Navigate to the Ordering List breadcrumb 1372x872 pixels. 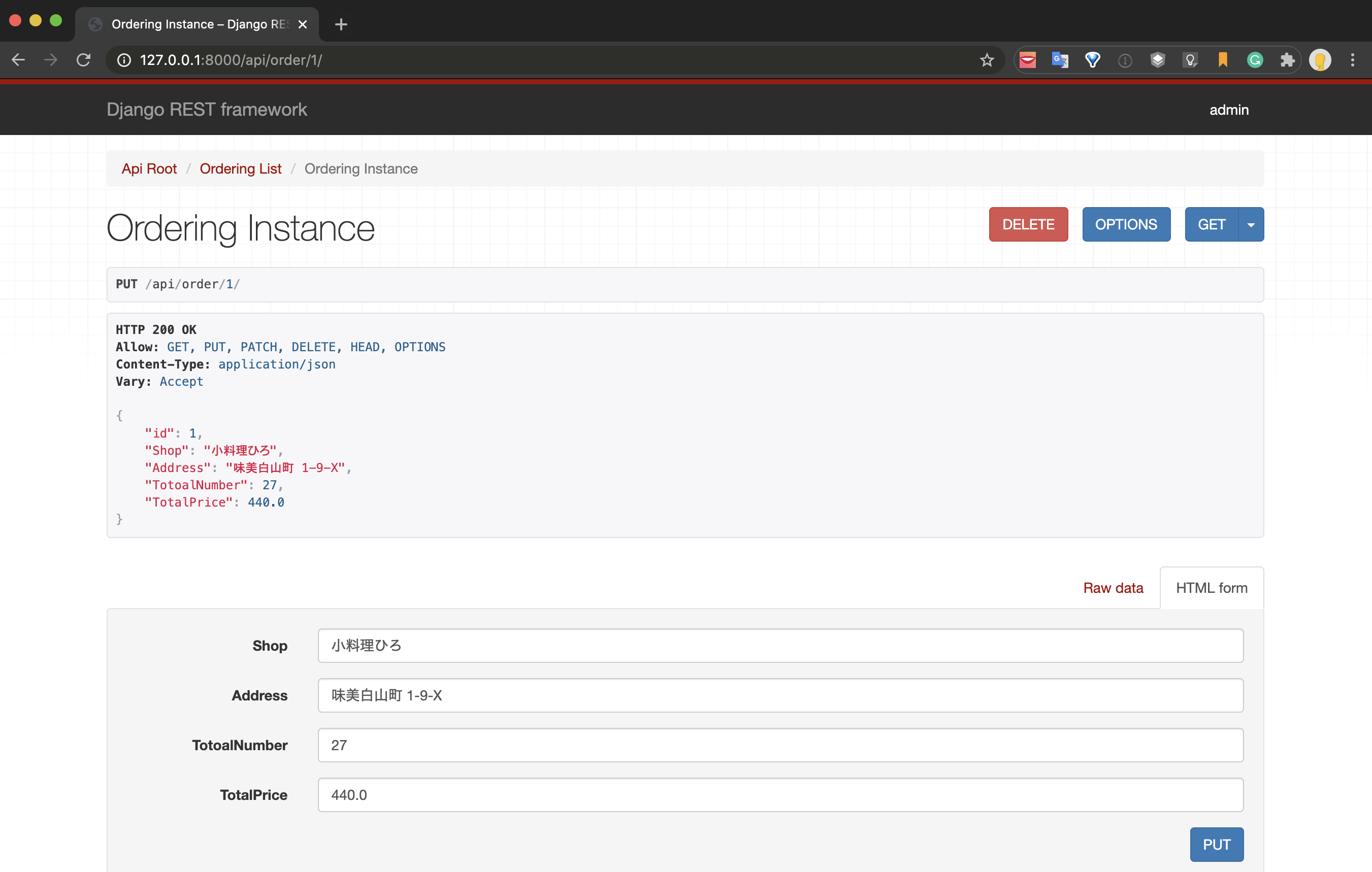click(x=241, y=169)
